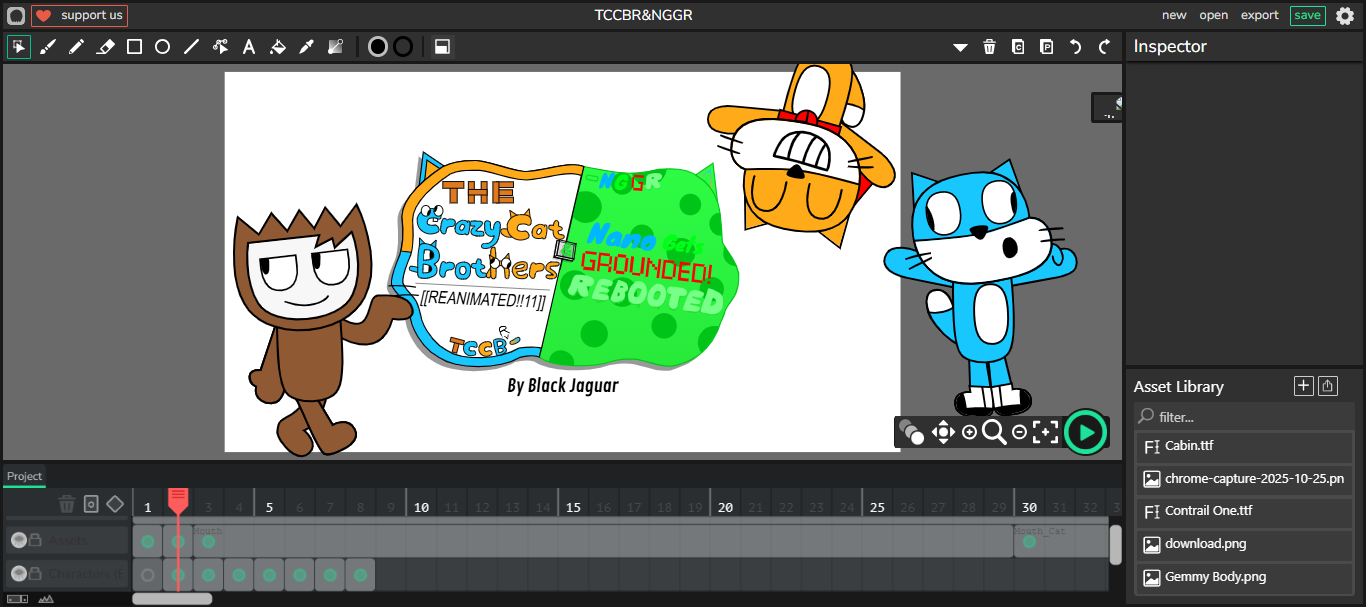This screenshot has width=1366, height=607.
Task: Hide the Assets layer
Action: 18,541
